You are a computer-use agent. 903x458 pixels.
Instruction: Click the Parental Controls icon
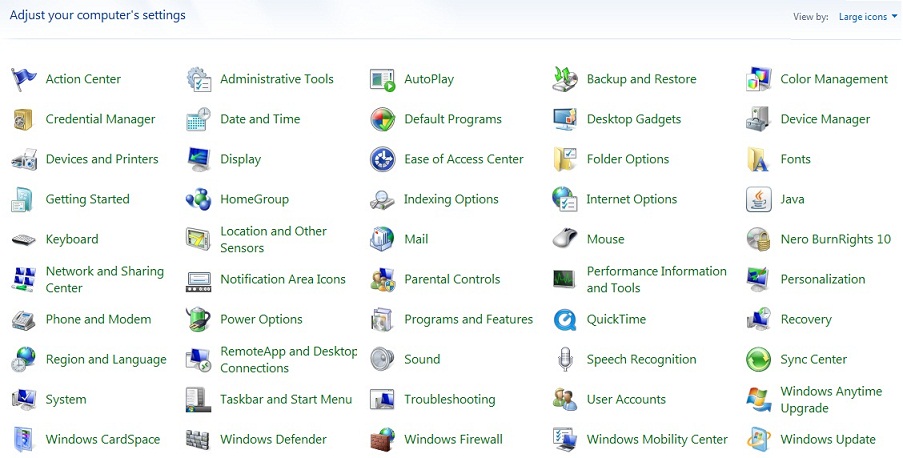click(x=382, y=279)
